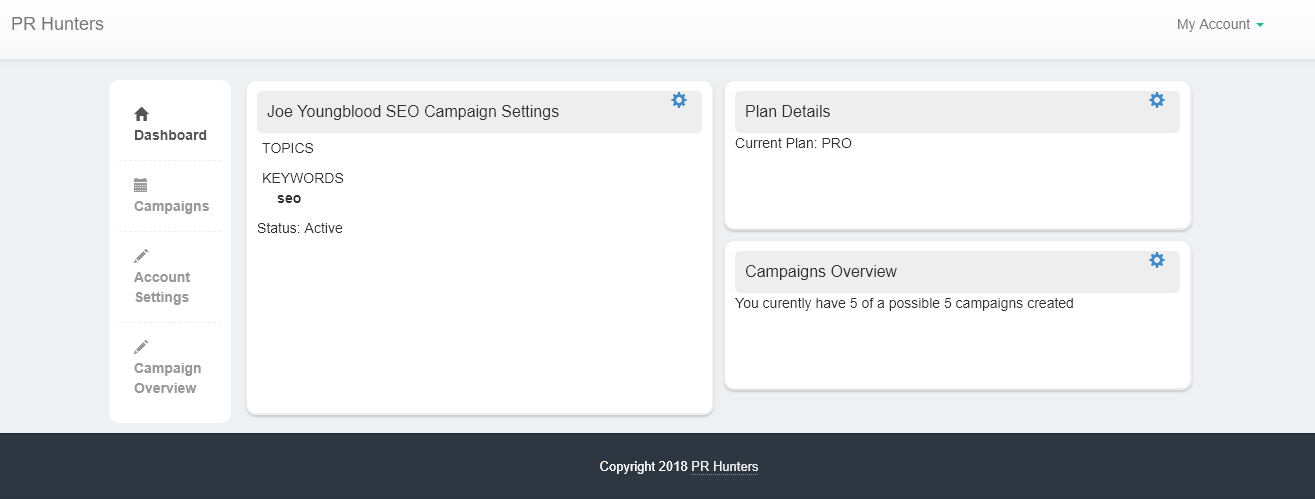The image size is (1315, 499).
Task: Click the 'Status: Active' text
Action: click(x=300, y=228)
